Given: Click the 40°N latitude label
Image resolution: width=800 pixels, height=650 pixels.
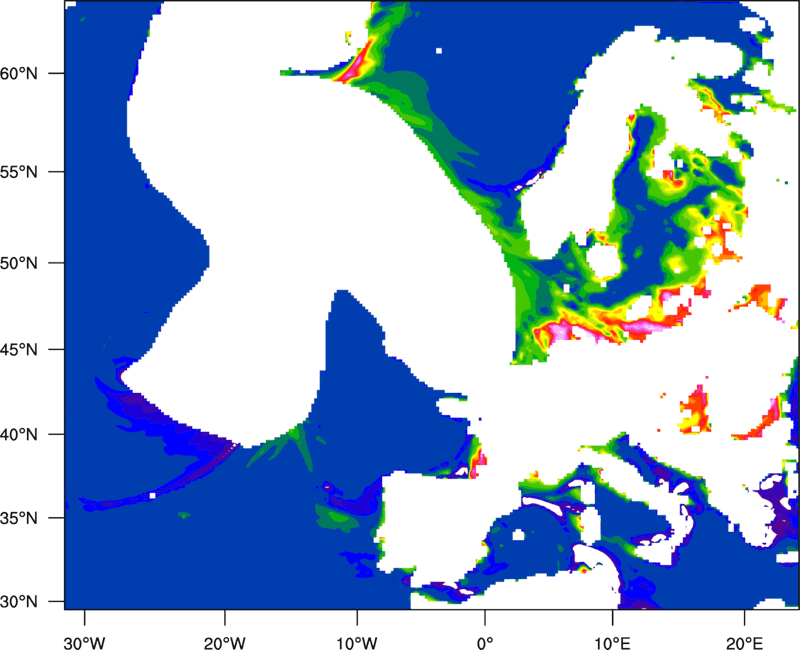Looking at the screenshot, I should coord(19,435).
